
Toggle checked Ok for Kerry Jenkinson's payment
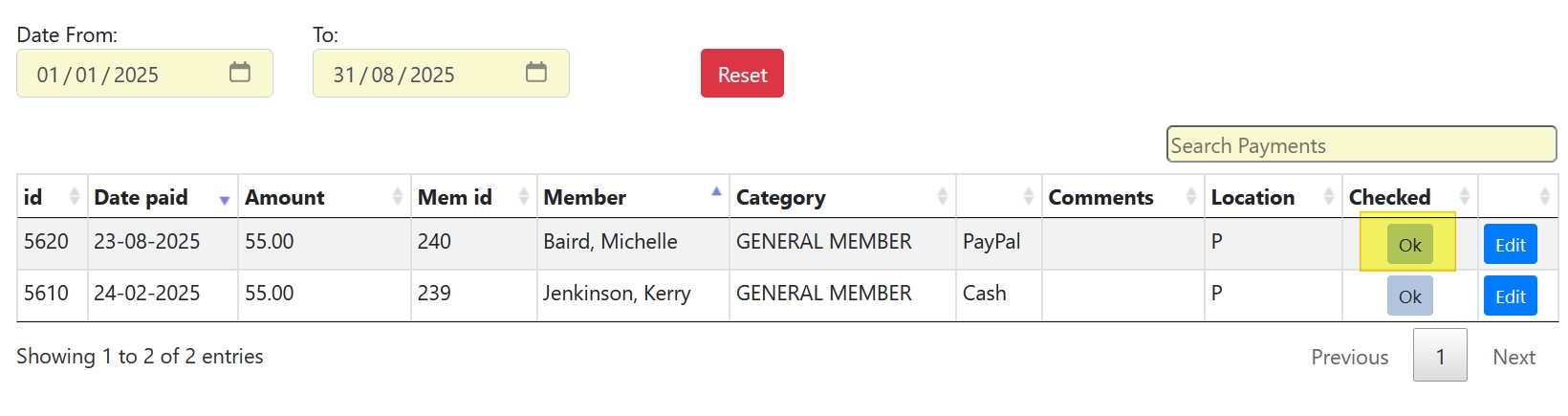(1409, 296)
